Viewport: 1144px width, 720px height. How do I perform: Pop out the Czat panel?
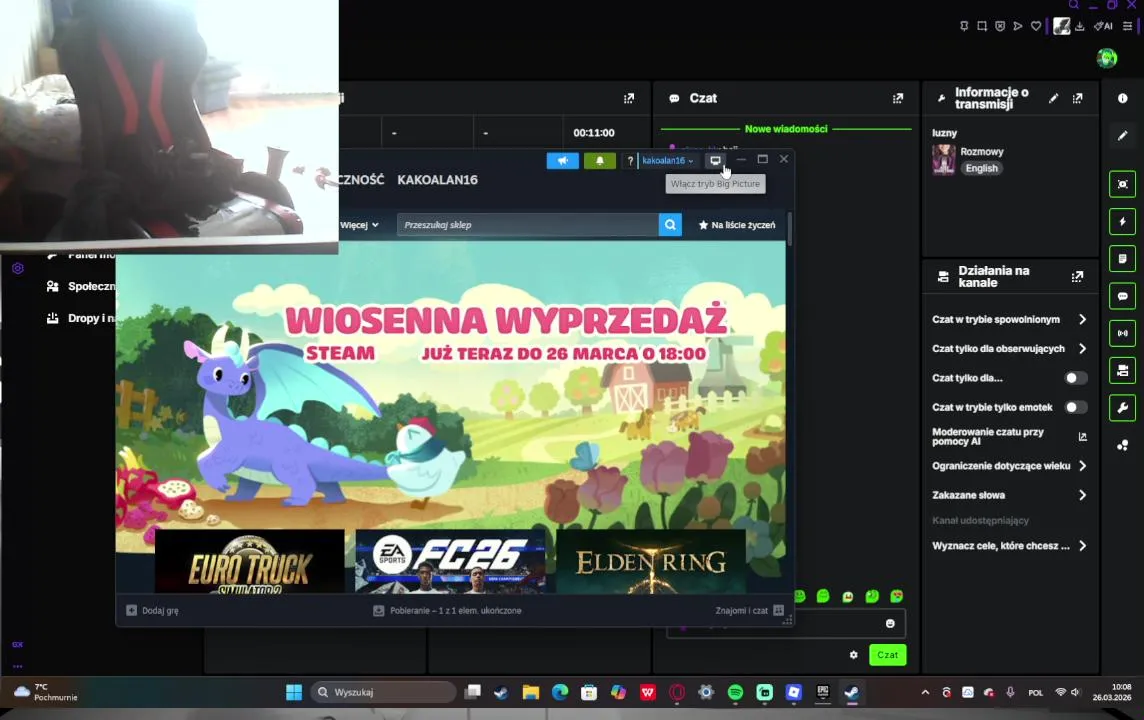pyautogui.click(x=898, y=98)
